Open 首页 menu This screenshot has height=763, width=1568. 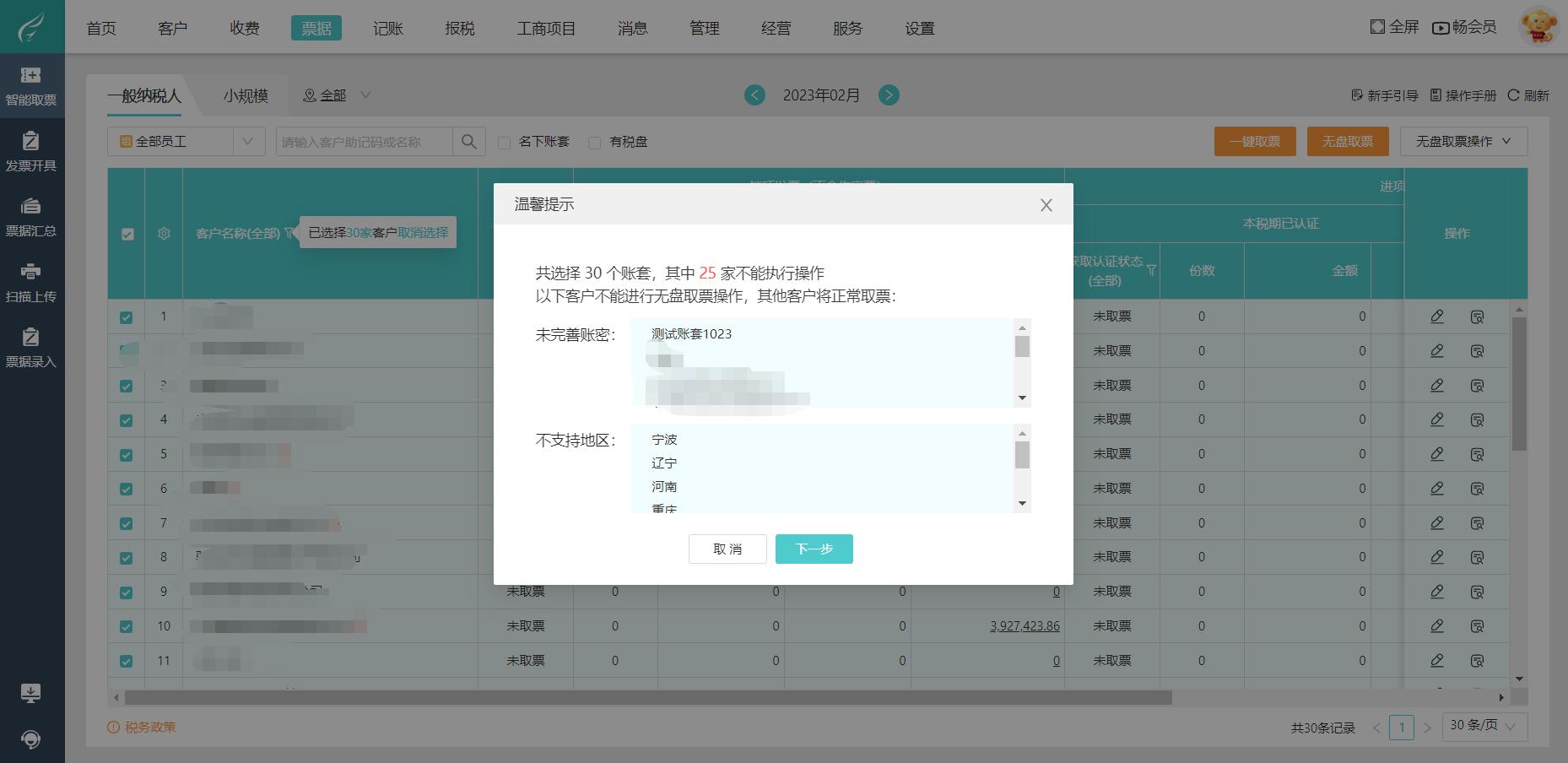click(x=101, y=28)
